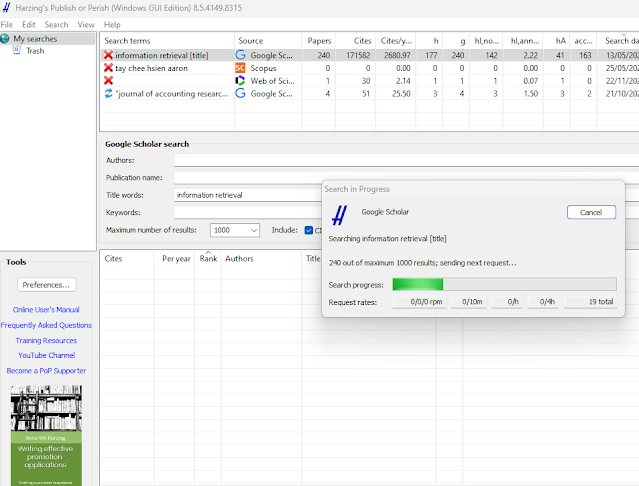Sort searches by the g column header
Viewport: 639px width, 486px height.
click(x=456, y=41)
